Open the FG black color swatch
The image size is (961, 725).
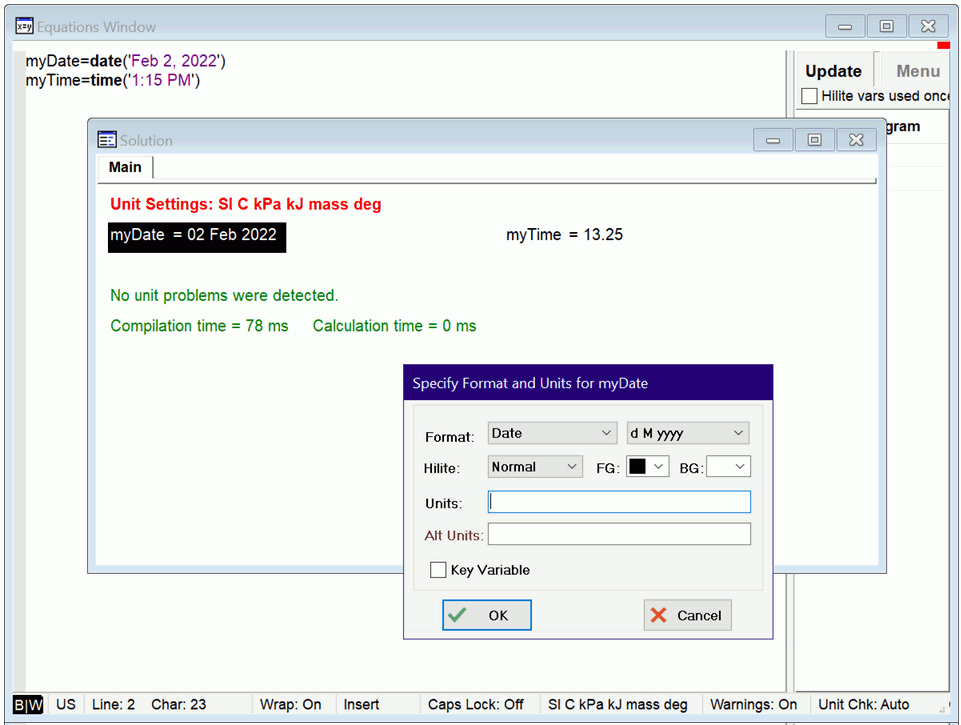(647, 467)
